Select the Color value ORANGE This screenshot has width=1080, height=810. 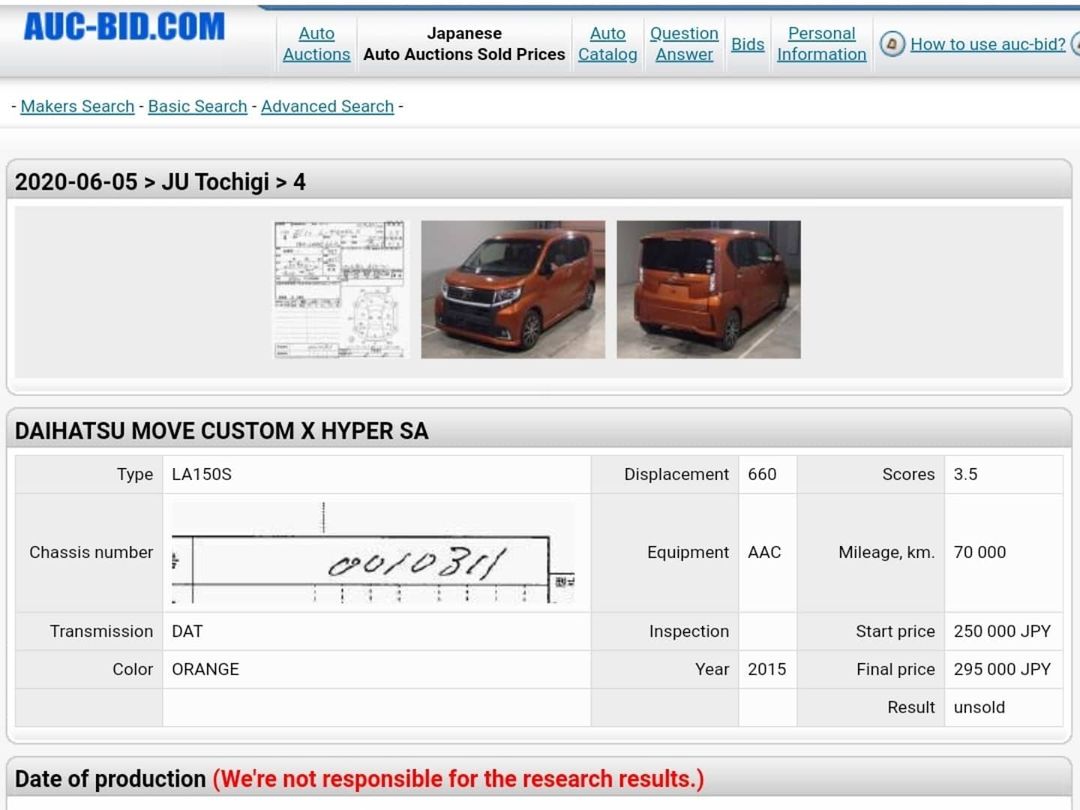coord(205,669)
